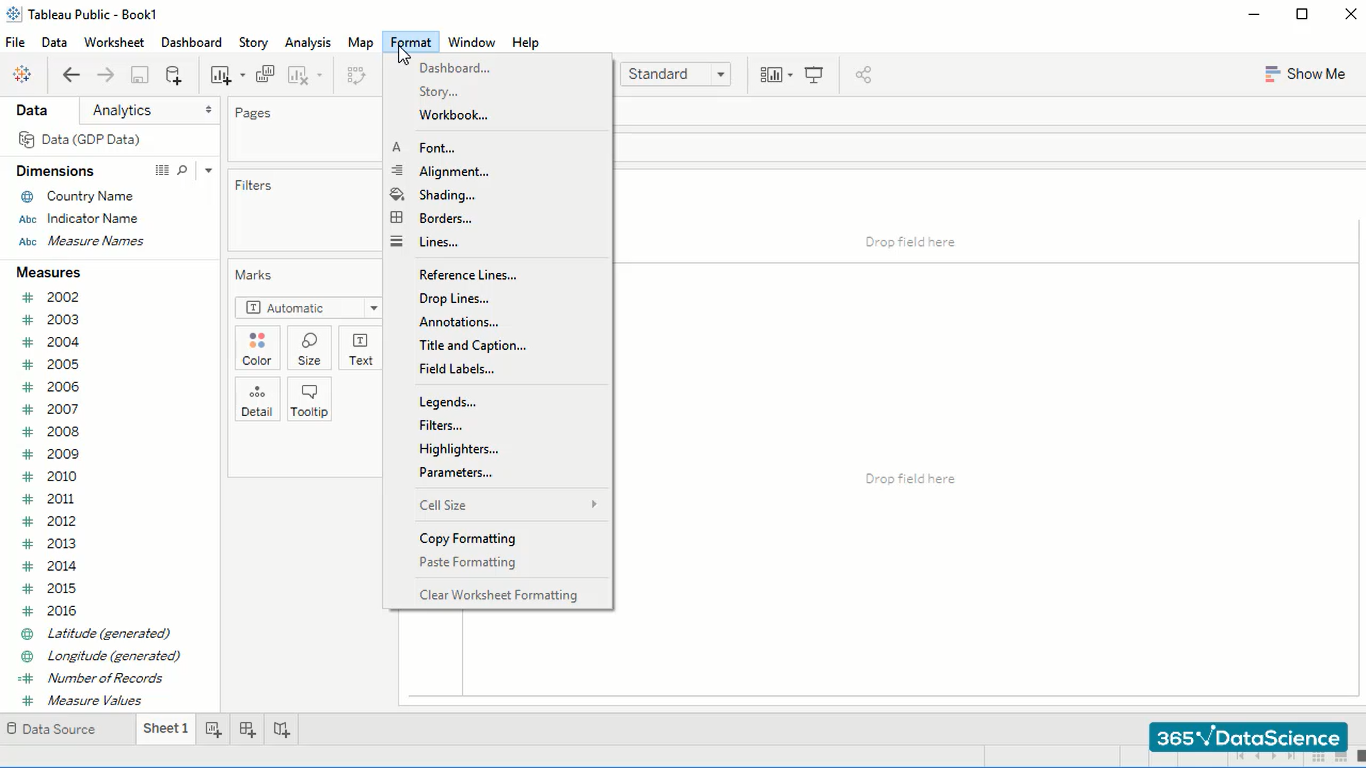This screenshot has height=768, width=1366.
Task: Click the Show Me button
Action: coord(1305,74)
